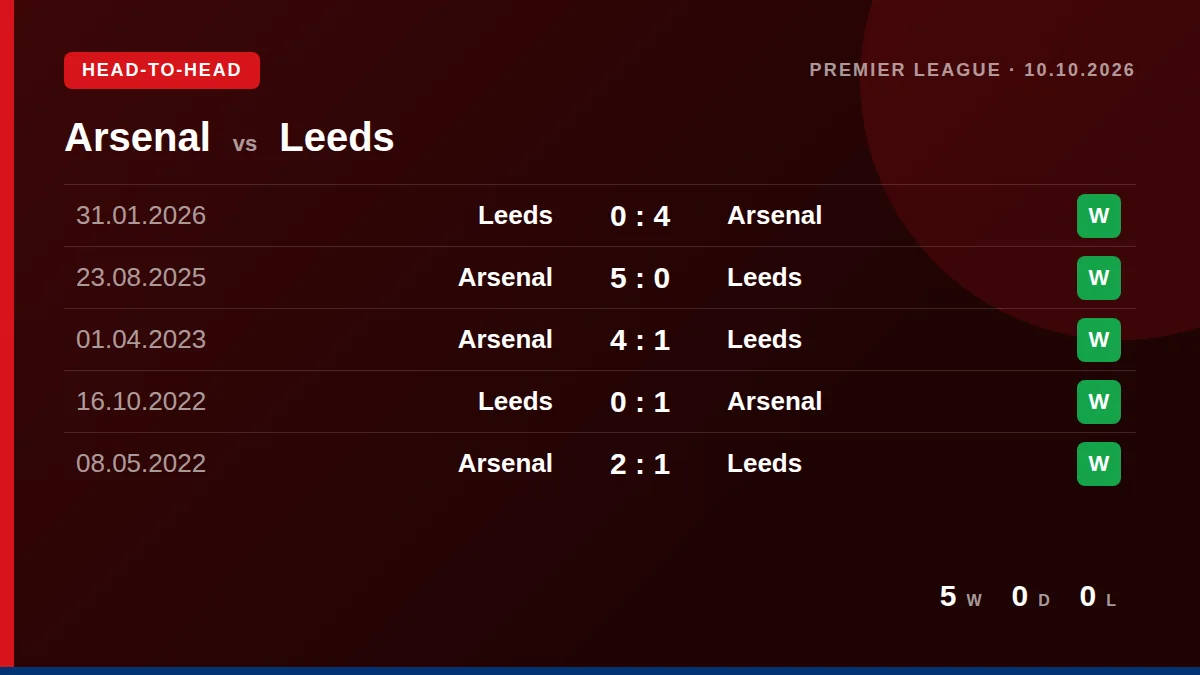Select the green W badge for 23.08.2025 match

click(1098, 278)
